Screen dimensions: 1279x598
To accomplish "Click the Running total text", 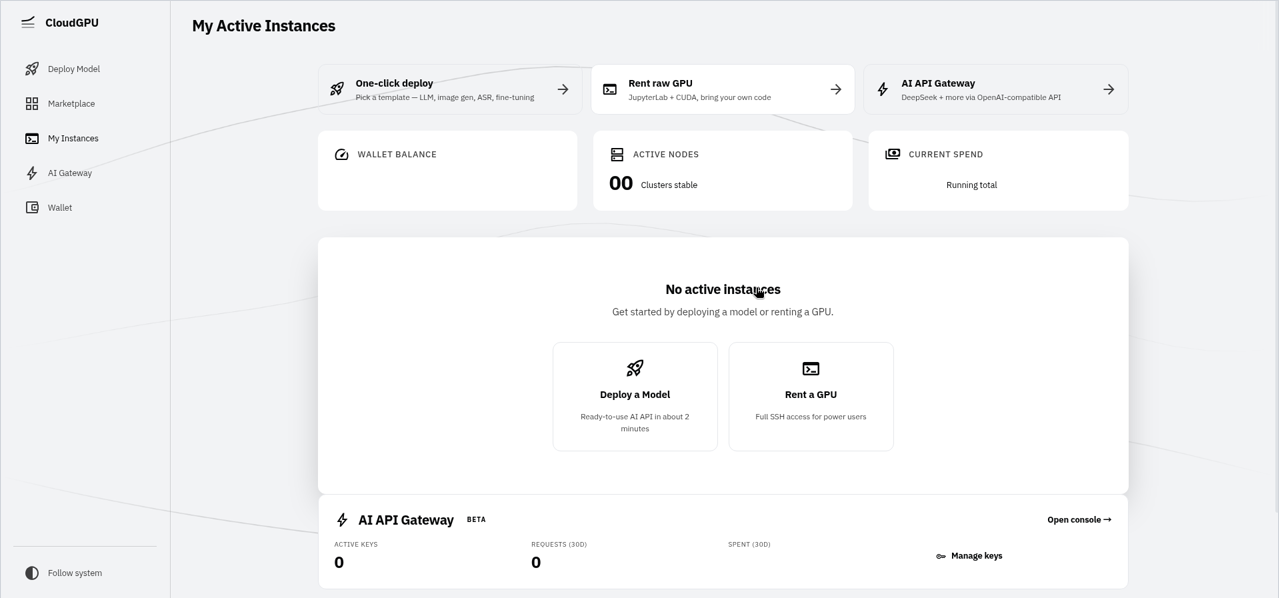I will 972,185.
